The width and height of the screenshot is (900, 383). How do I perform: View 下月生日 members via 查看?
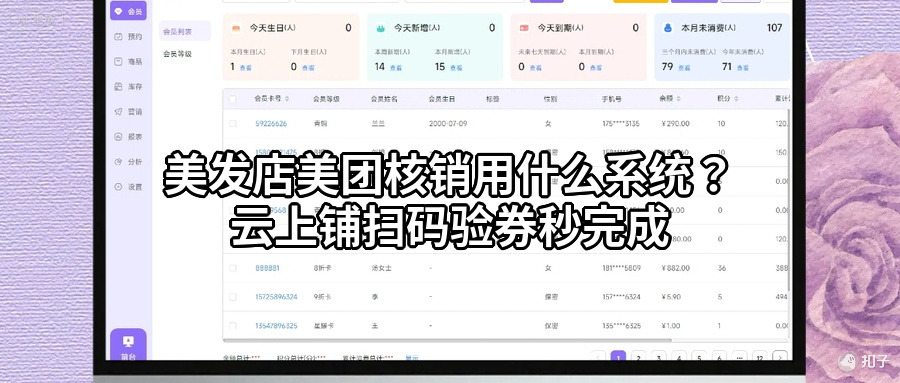pos(308,68)
